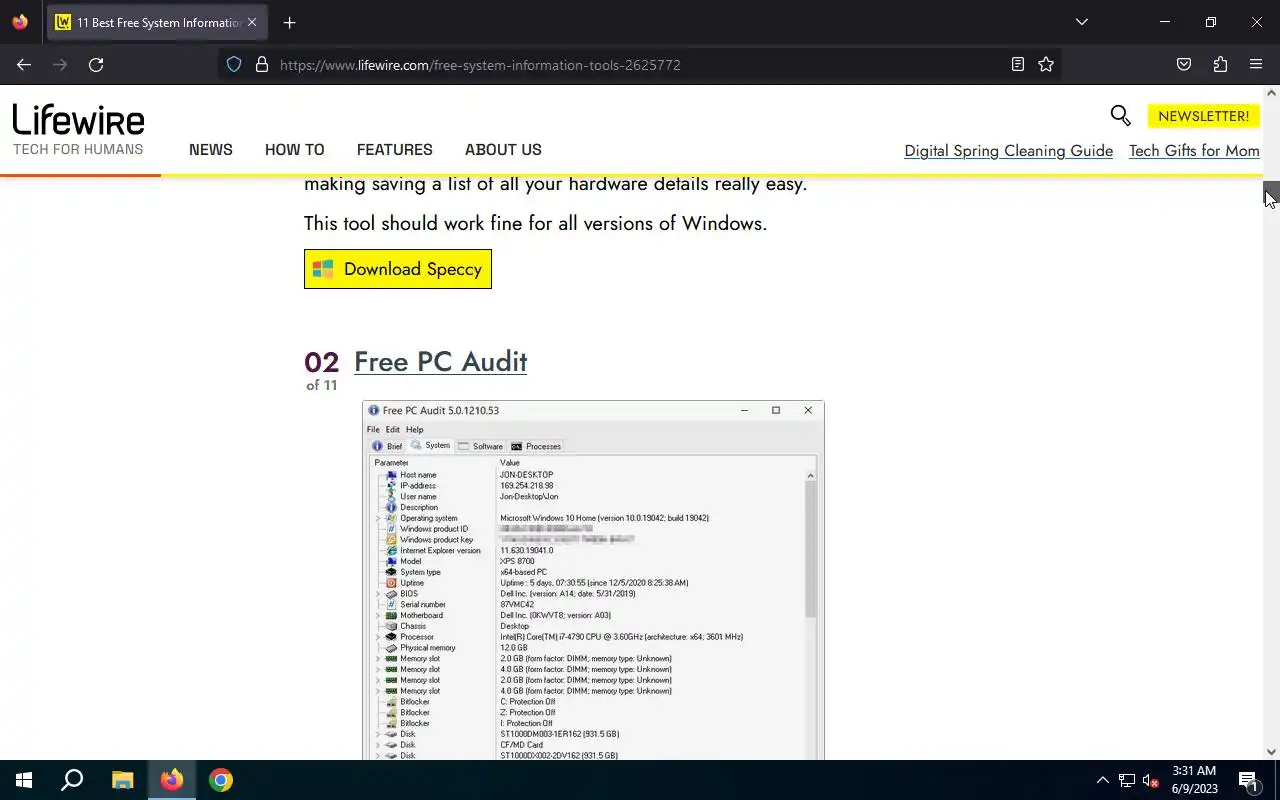Screen dimensions: 1280x800
Task: Click the address bar URL field
Action: pyautogui.click(x=640, y=64)
